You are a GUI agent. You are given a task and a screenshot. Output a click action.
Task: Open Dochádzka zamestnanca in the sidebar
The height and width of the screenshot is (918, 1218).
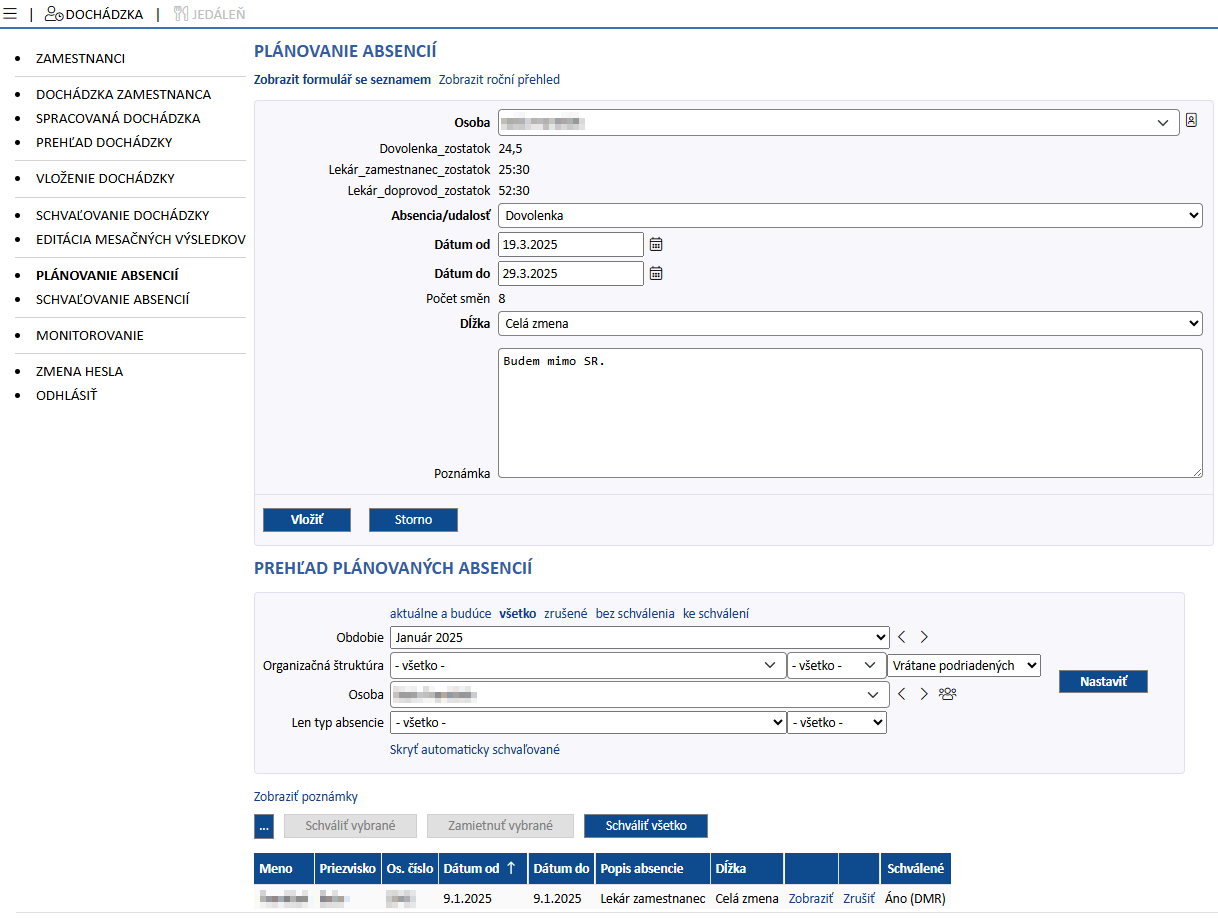tap(123, 95)
